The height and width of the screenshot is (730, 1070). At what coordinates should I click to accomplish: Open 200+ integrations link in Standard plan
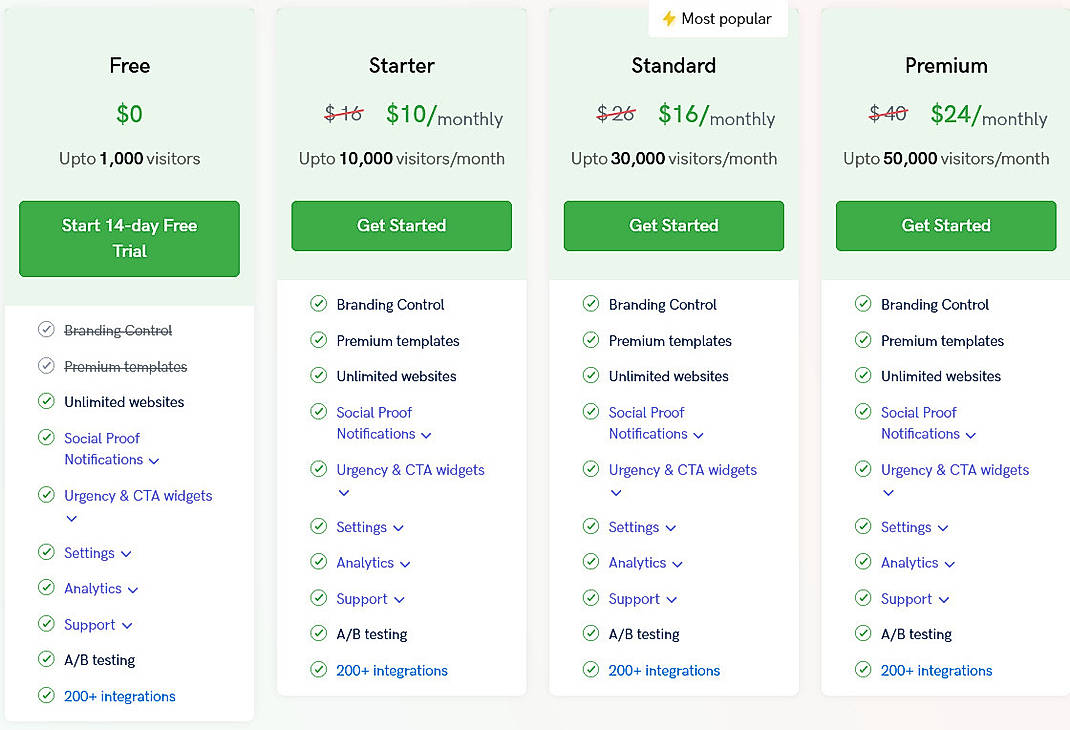[664, 671]
